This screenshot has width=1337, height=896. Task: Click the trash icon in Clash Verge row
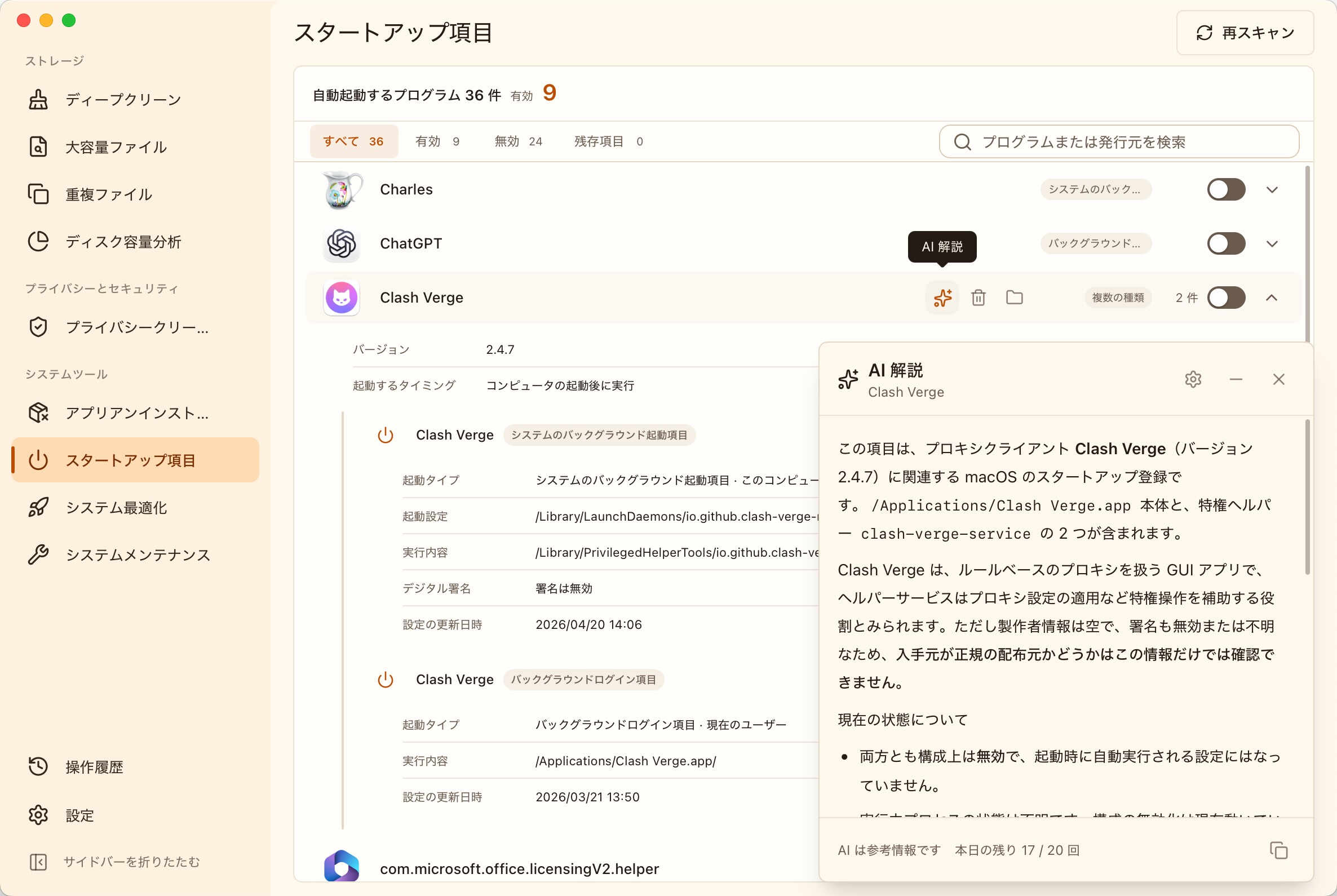(978, 298)
